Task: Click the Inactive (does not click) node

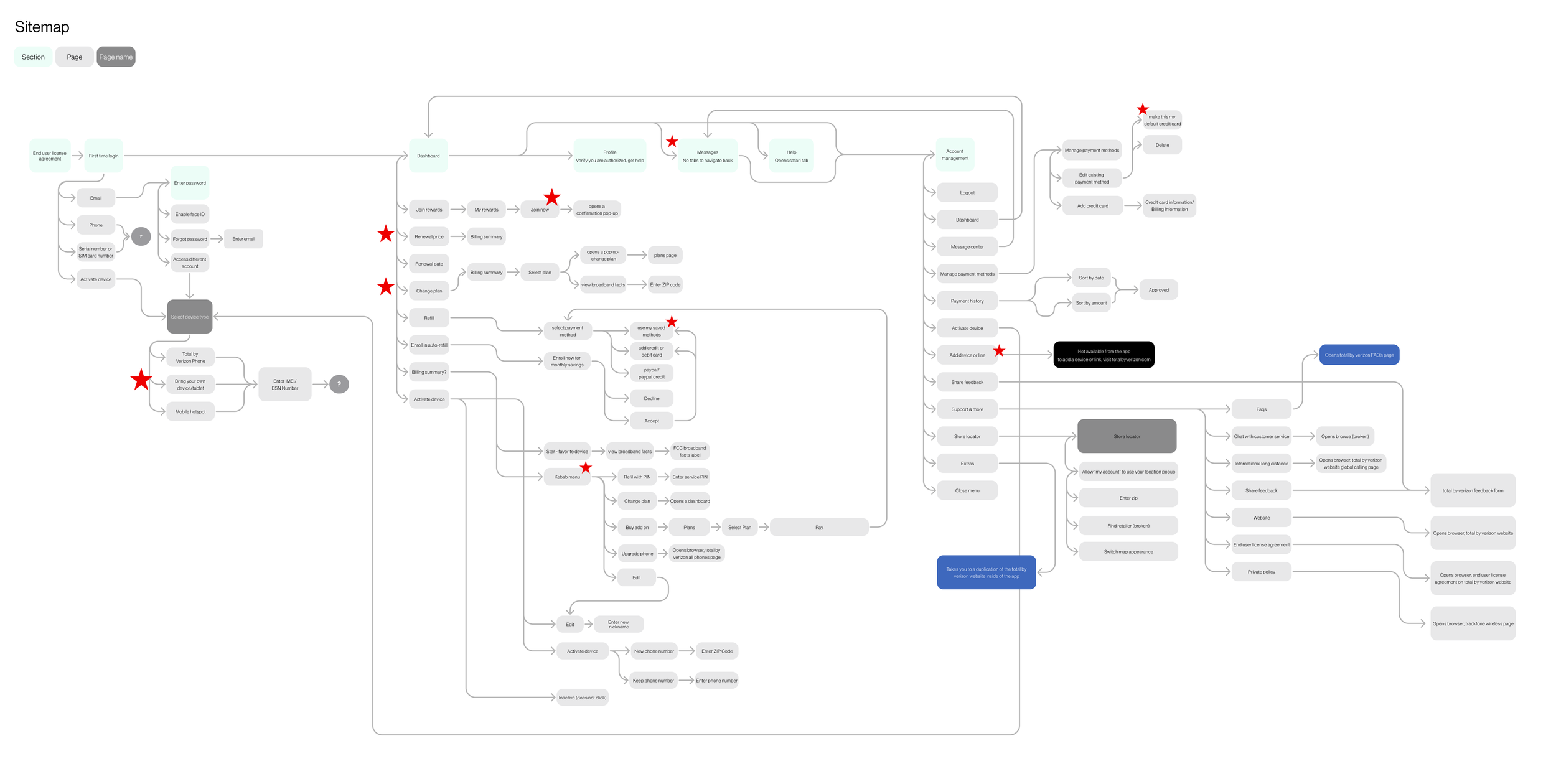Action: click(x=582, y=698)
